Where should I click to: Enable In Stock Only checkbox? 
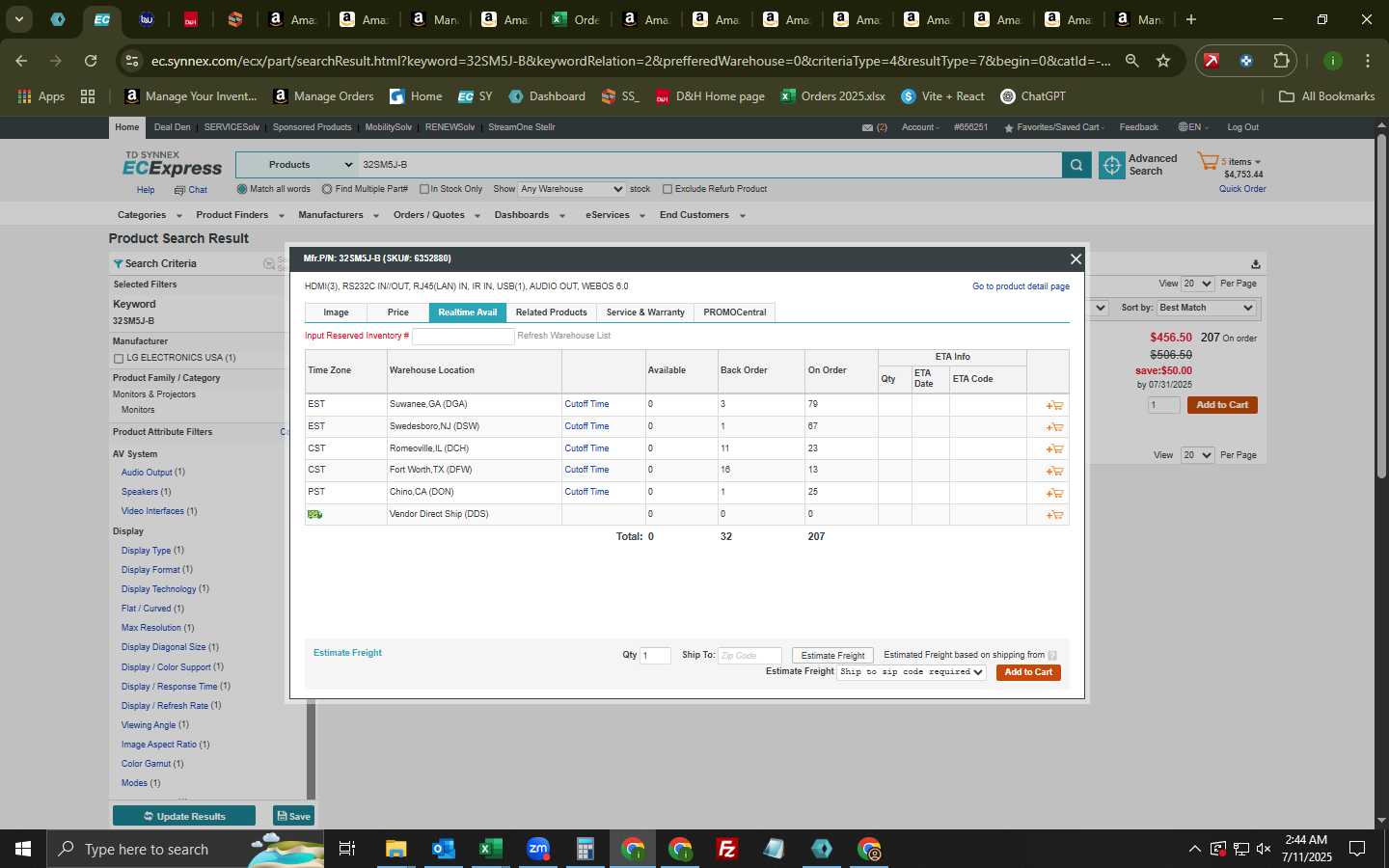(424, 189)
